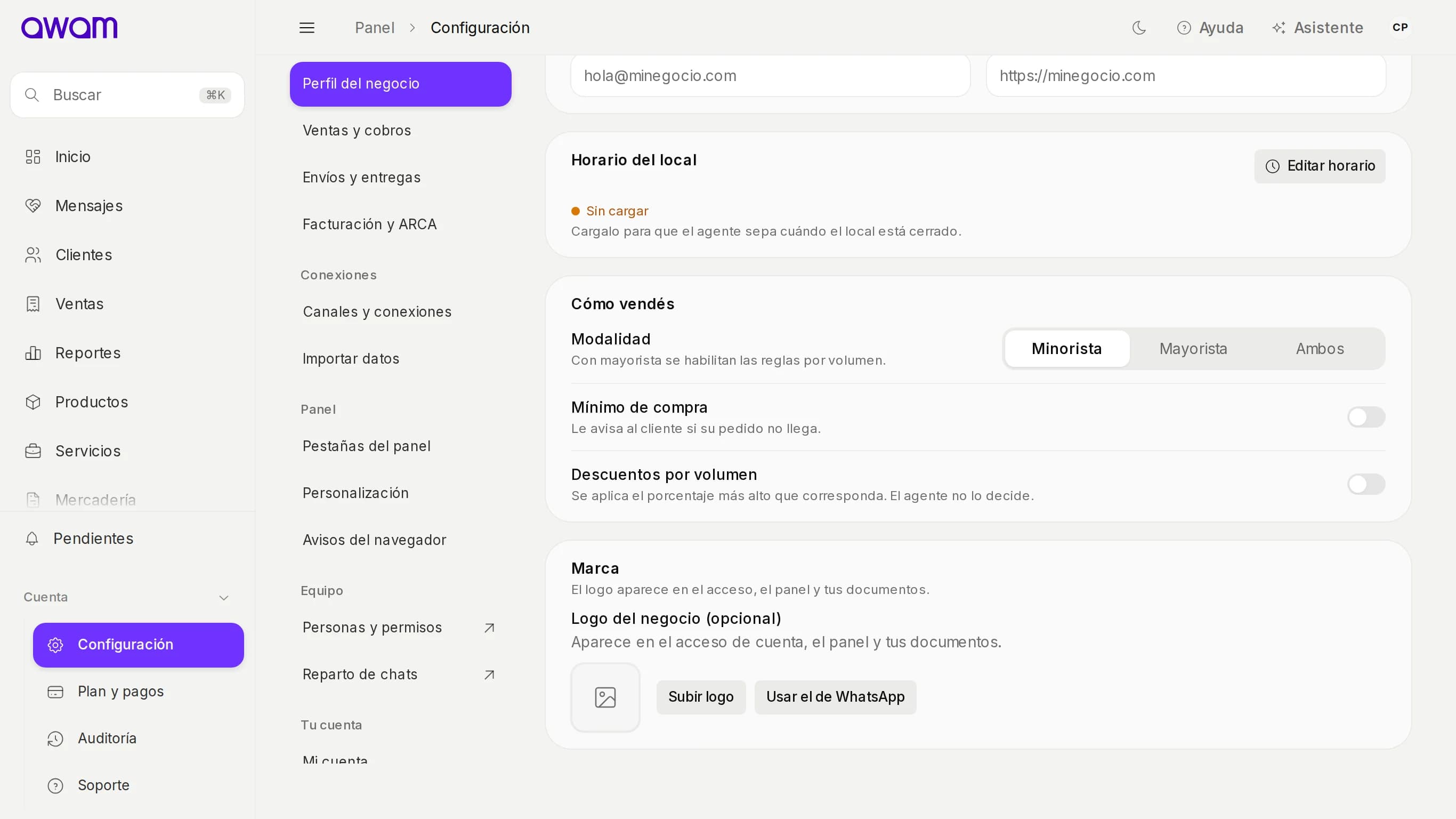Click the Reportes chart icon
The height and width of the screenshot is (819, 1456).
tap(33, 353)
